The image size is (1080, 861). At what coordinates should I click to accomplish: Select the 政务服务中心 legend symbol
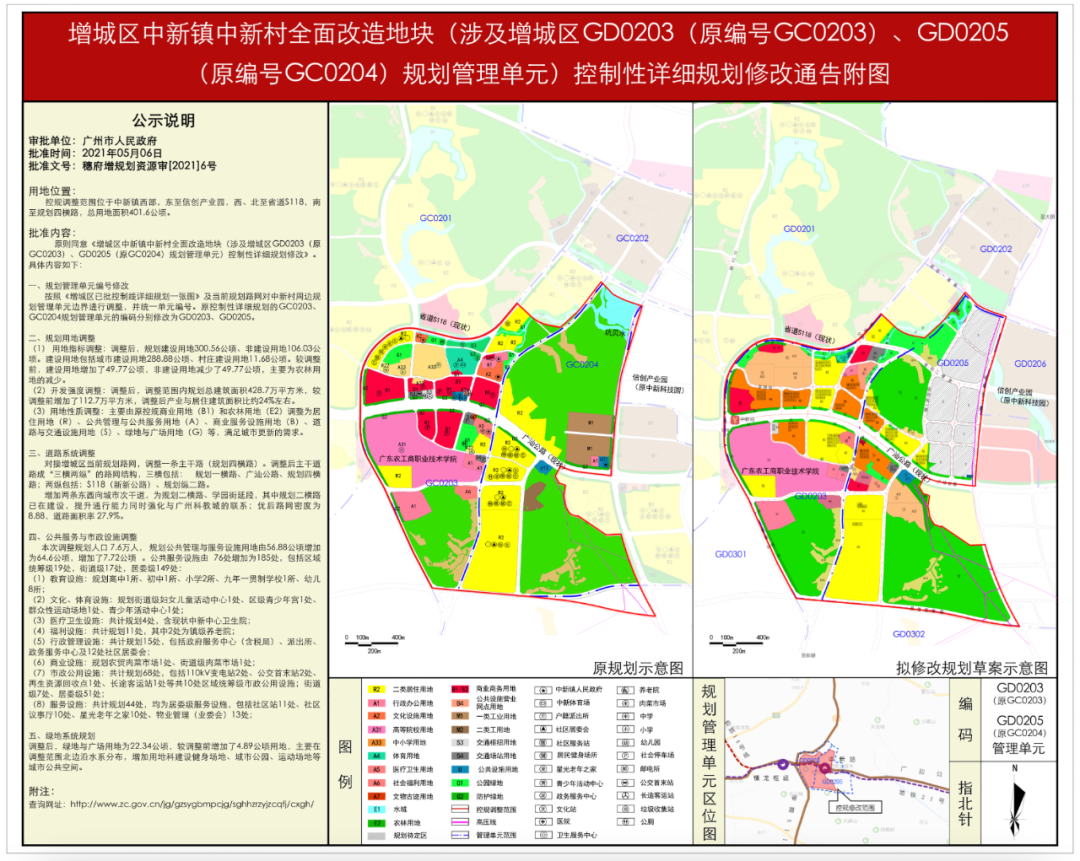pyautogui.click(x=543, y=796)
